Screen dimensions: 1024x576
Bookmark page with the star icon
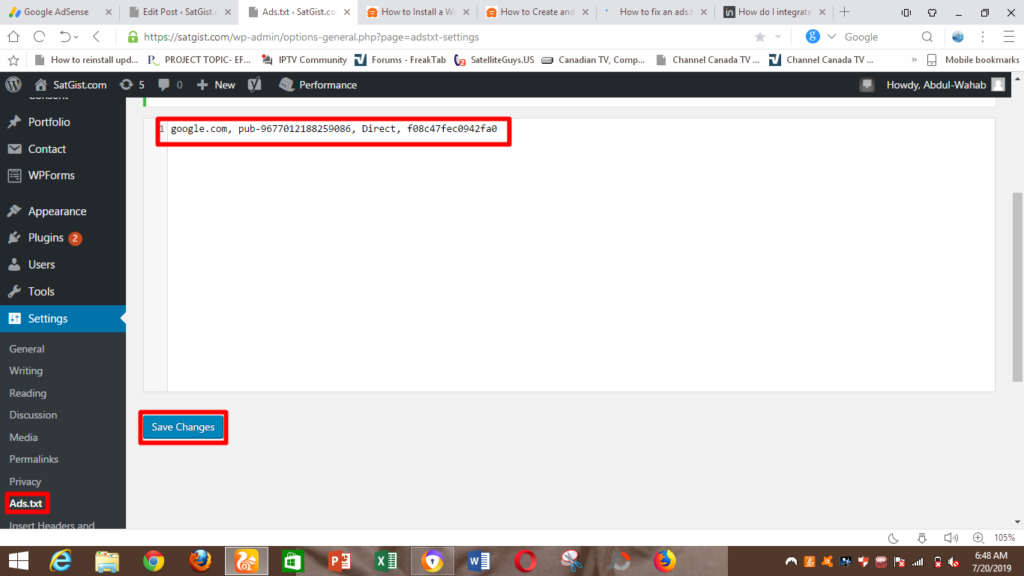point(760,37)
